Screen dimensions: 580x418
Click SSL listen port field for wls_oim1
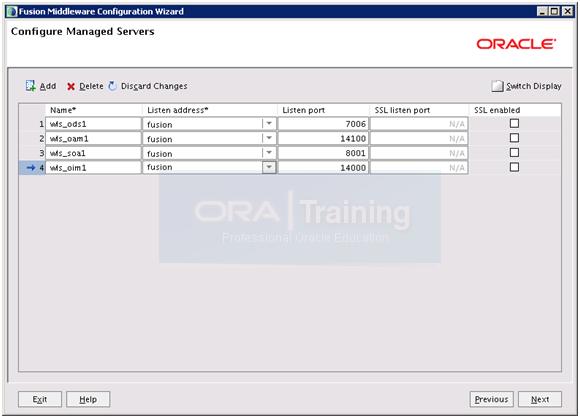pyautogui.click(x=419, y=168)
